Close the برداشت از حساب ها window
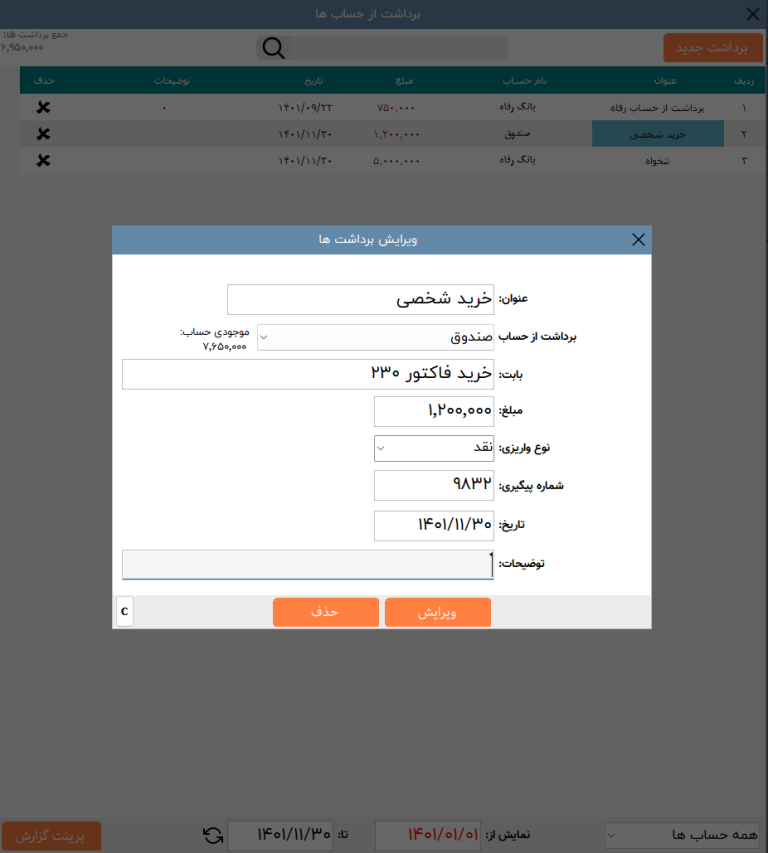Screen dimensions: 768x853 pos(753,14)
